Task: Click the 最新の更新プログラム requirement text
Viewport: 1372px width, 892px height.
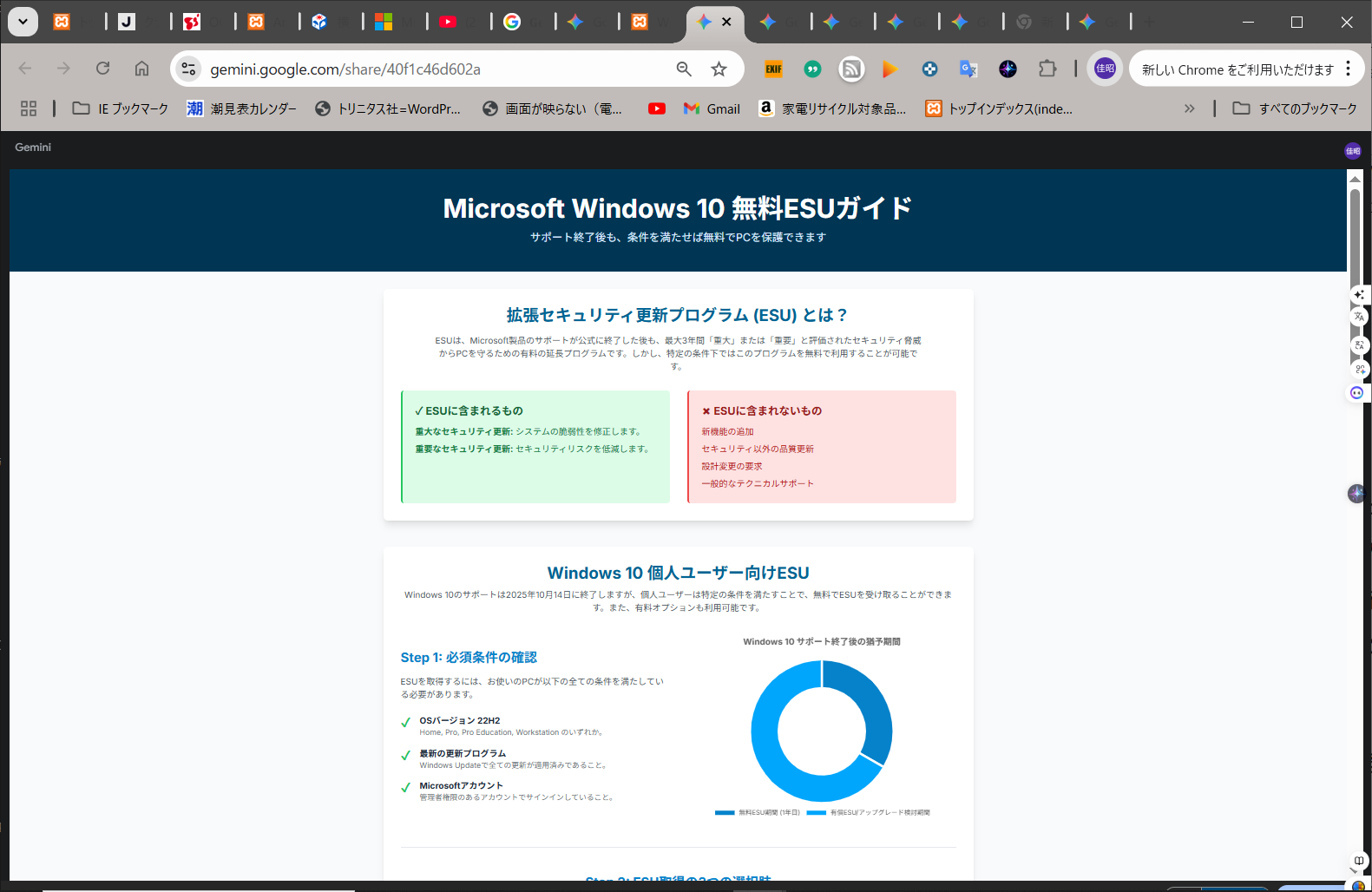Action: 463,753
